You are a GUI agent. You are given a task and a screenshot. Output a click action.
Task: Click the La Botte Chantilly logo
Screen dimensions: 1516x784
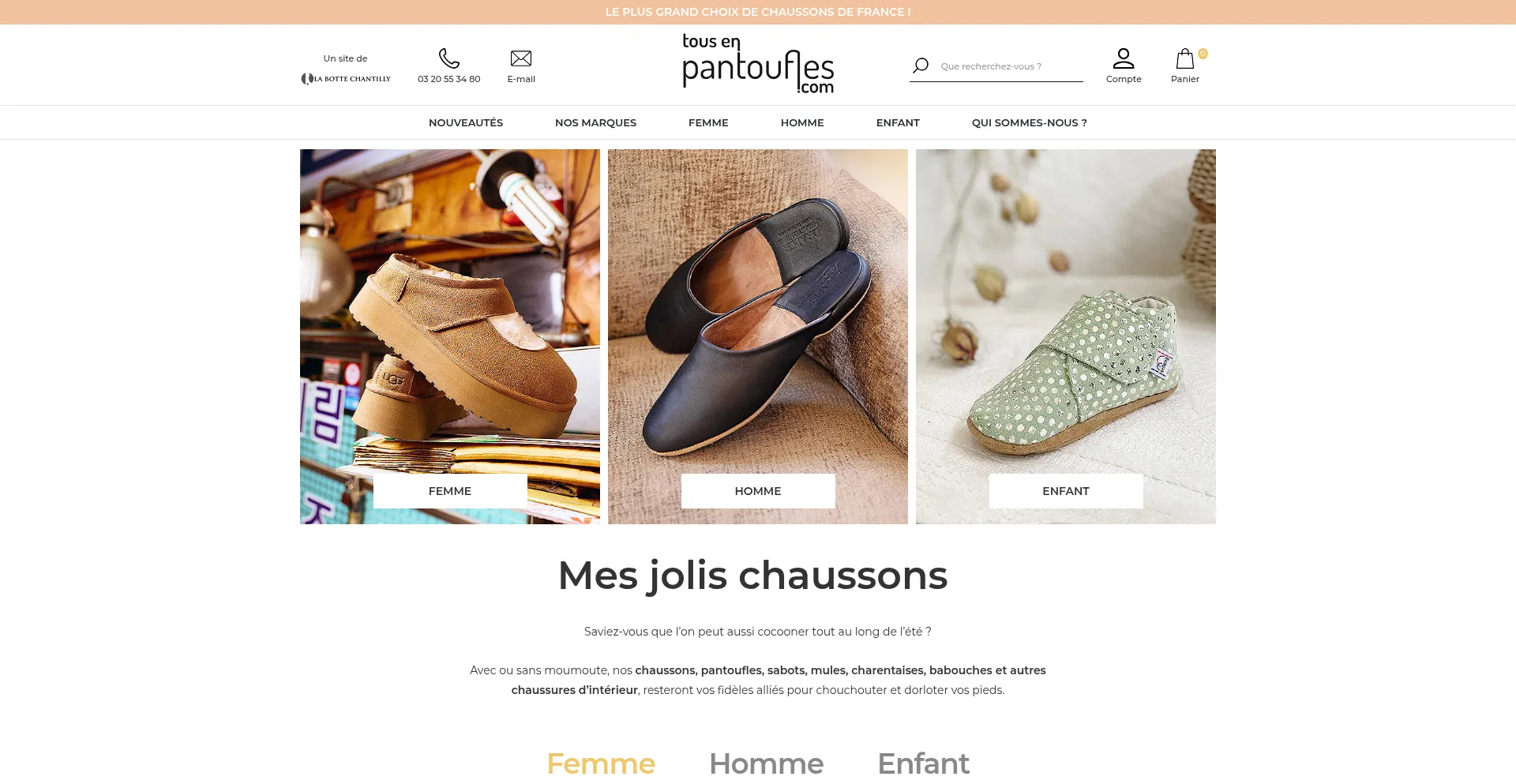coord(346,79)
